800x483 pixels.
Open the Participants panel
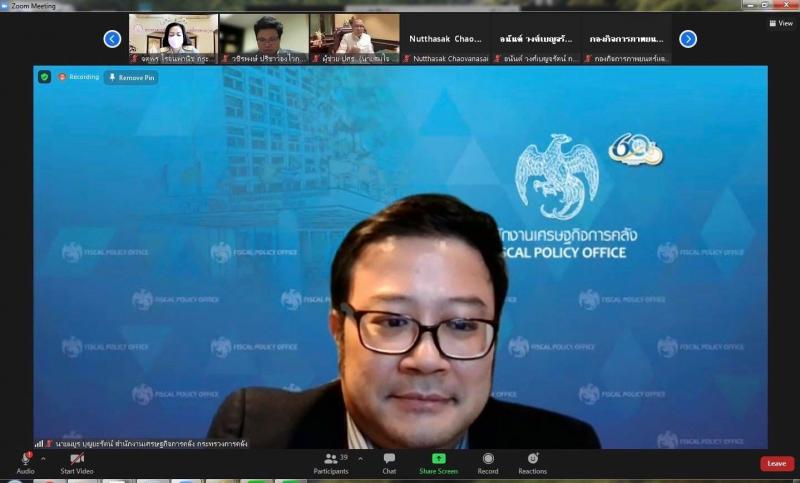pos(331,463)
